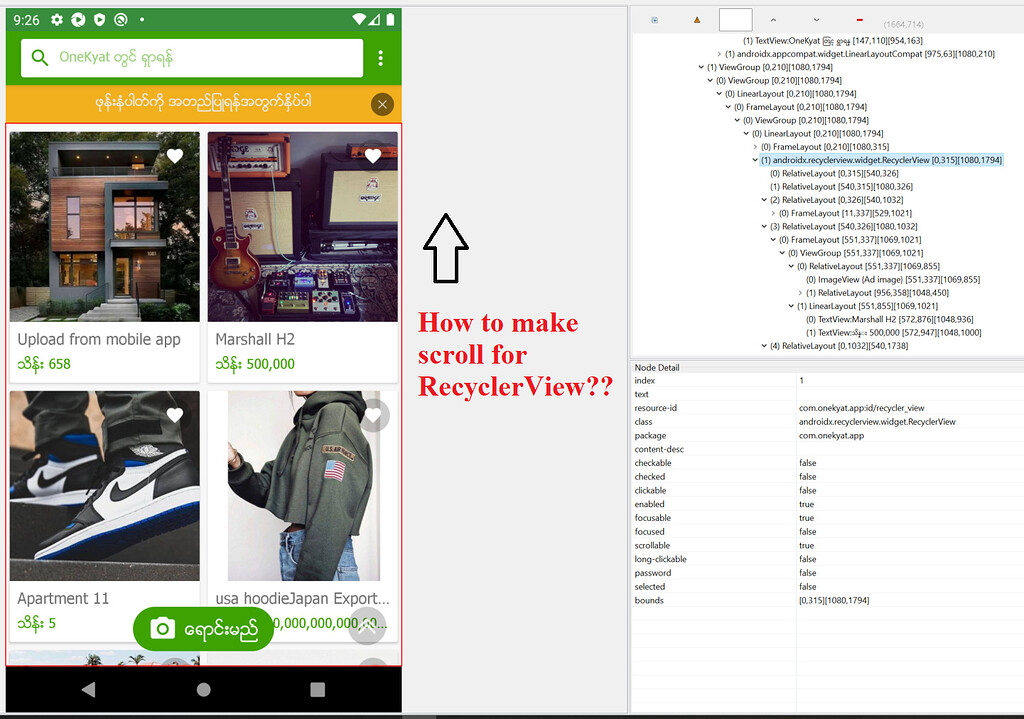Tap the gear icon in the Android status bar
This screenshot has width=1024, height=719.
pos(56,17)
